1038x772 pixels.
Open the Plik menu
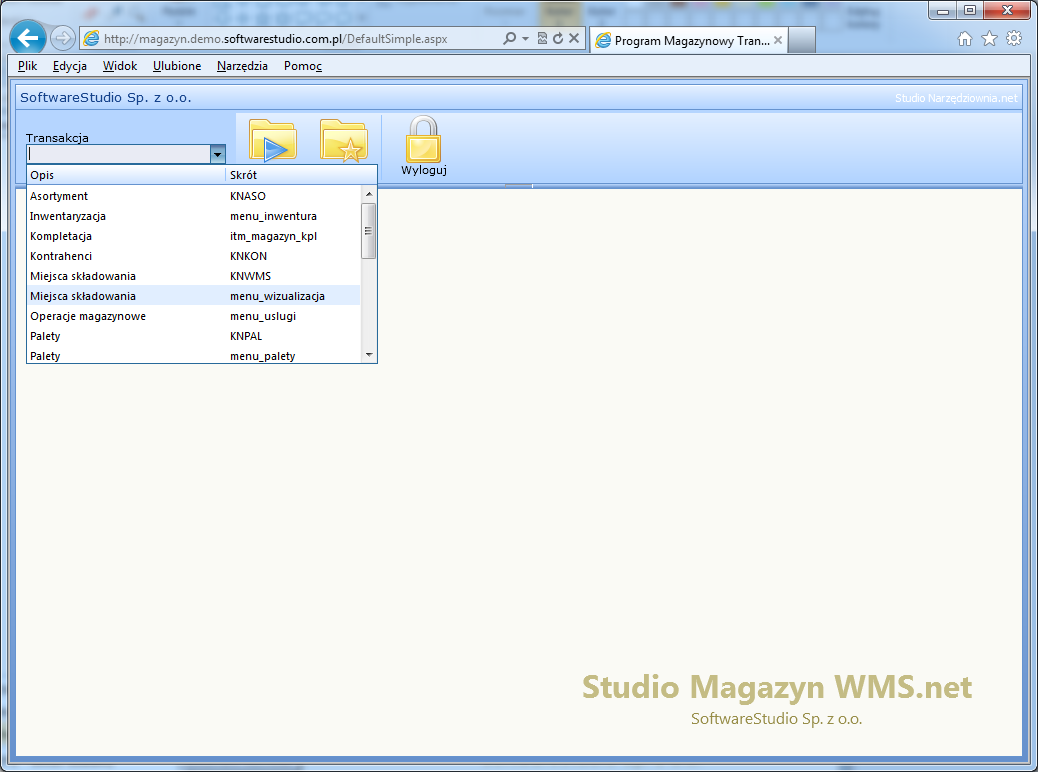(x=27, y=66)
